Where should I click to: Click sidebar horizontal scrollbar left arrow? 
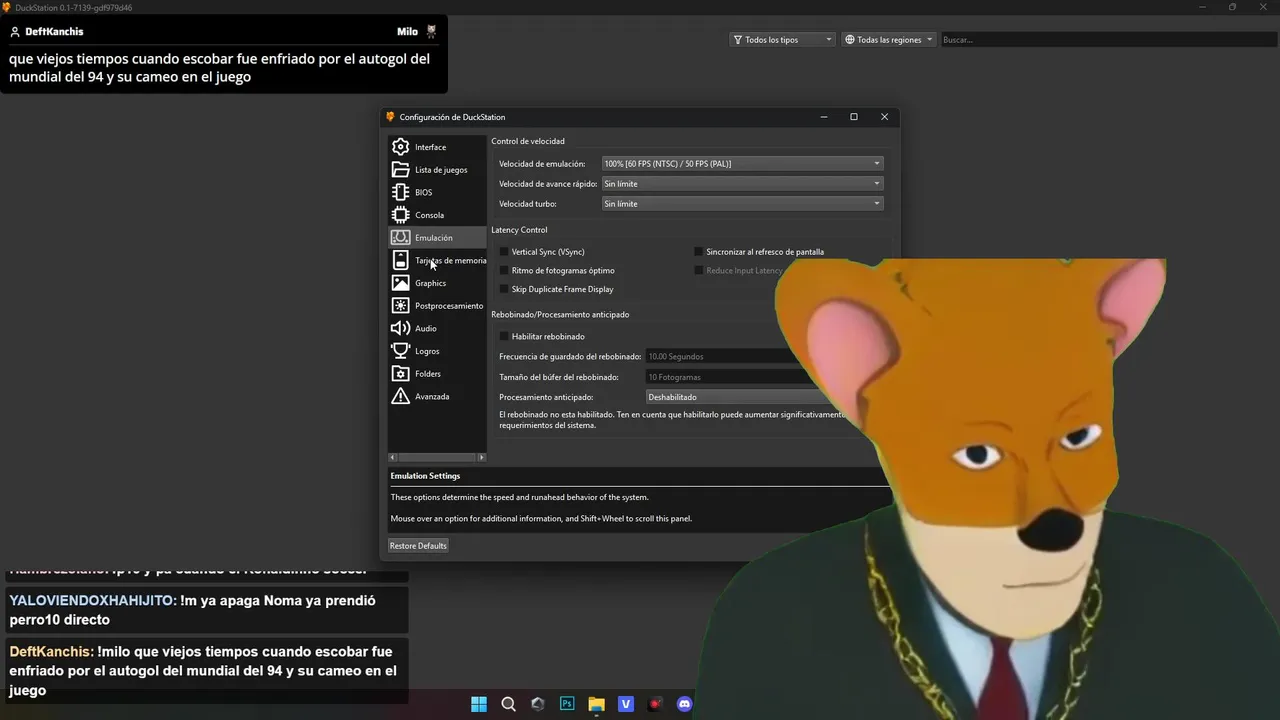(393, 457)
